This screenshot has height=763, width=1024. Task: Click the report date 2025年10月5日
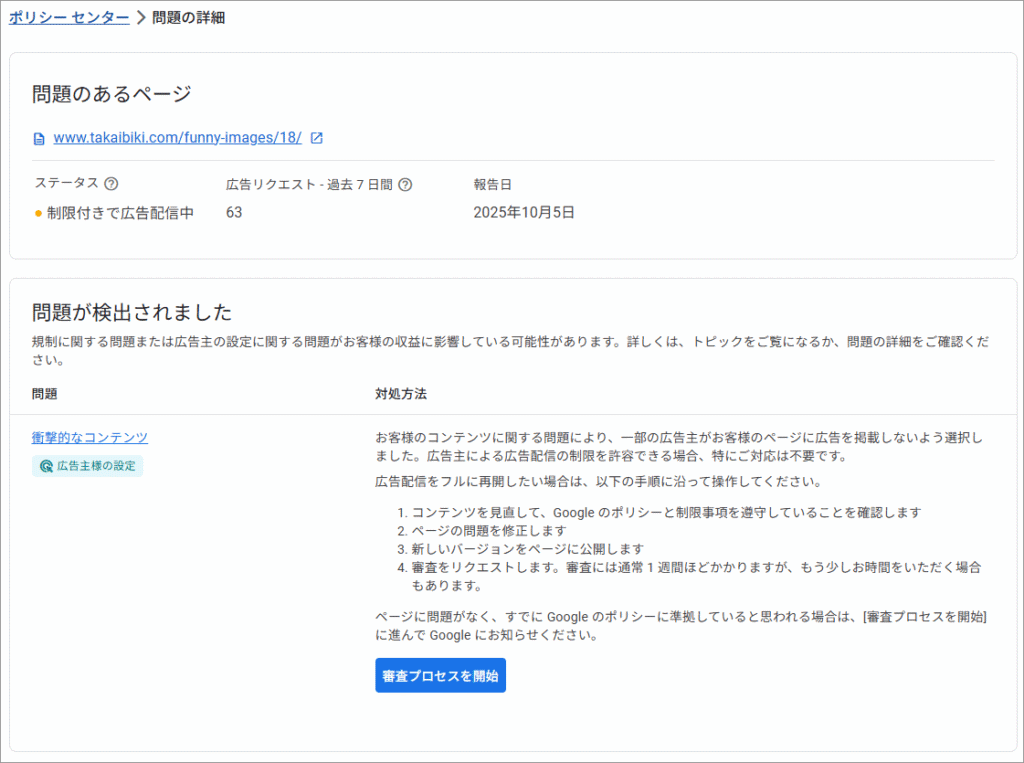pyautogui.click(x=524, y=213)
